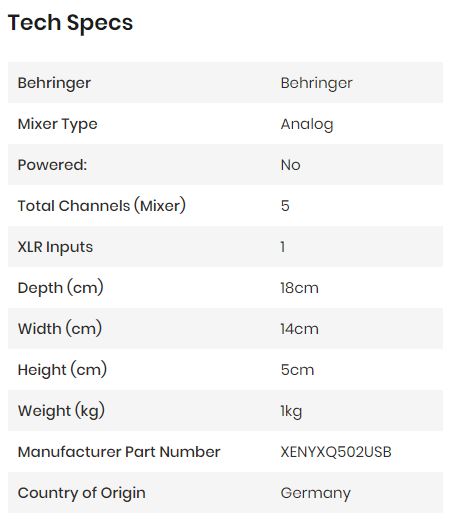Screen dimensions: 453x523
Task: Select the 18cm depth value
Action: 300,288
